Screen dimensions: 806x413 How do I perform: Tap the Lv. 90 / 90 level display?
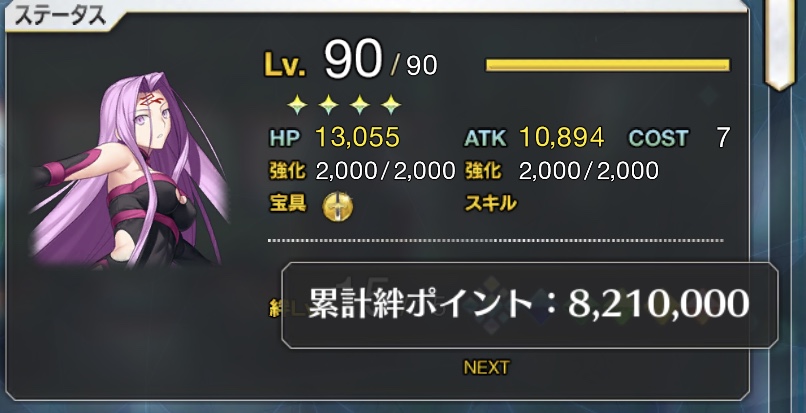pyautogui.click(x=351, y=61)
